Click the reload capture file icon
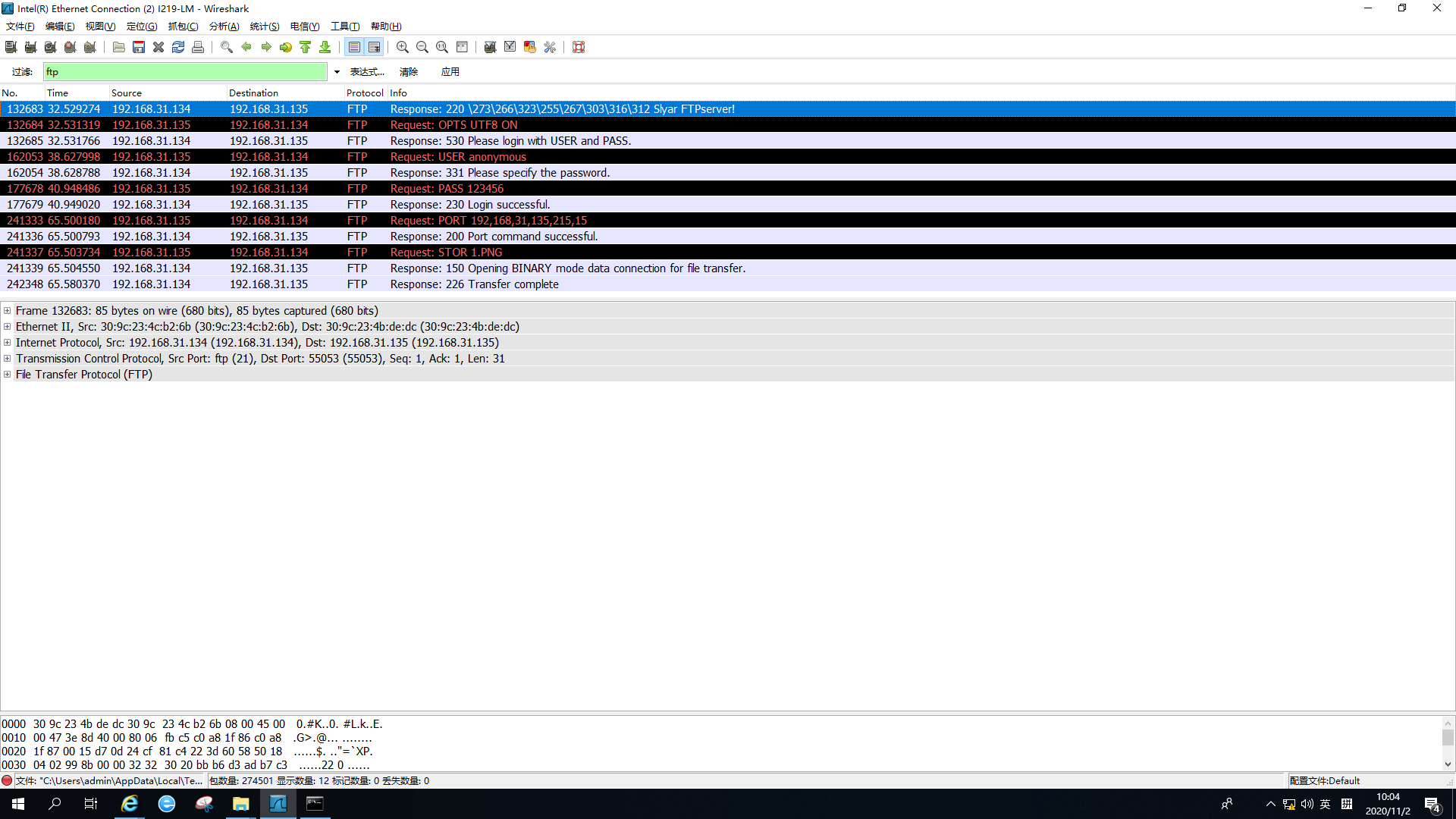 [x=178, y=47]
